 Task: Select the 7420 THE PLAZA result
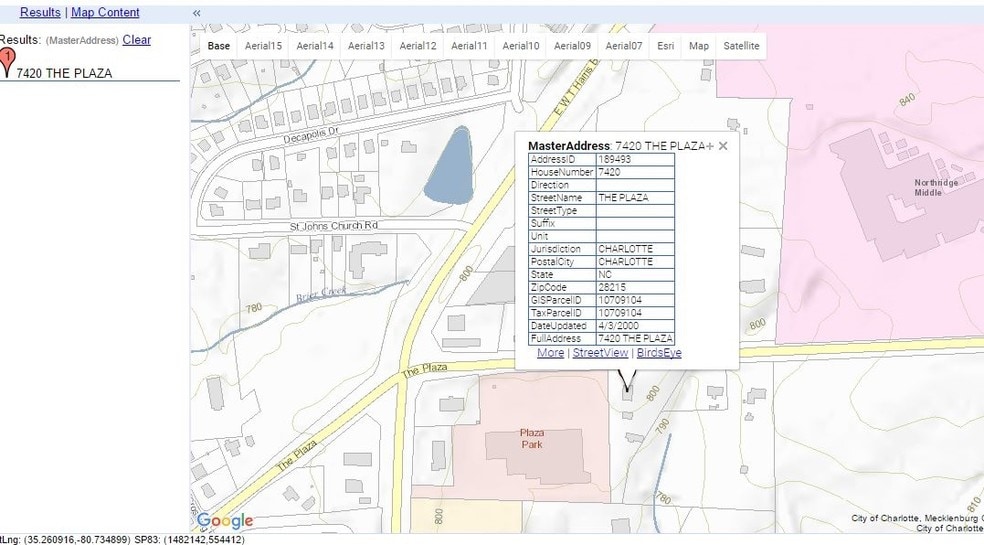[x=64, y=73]
